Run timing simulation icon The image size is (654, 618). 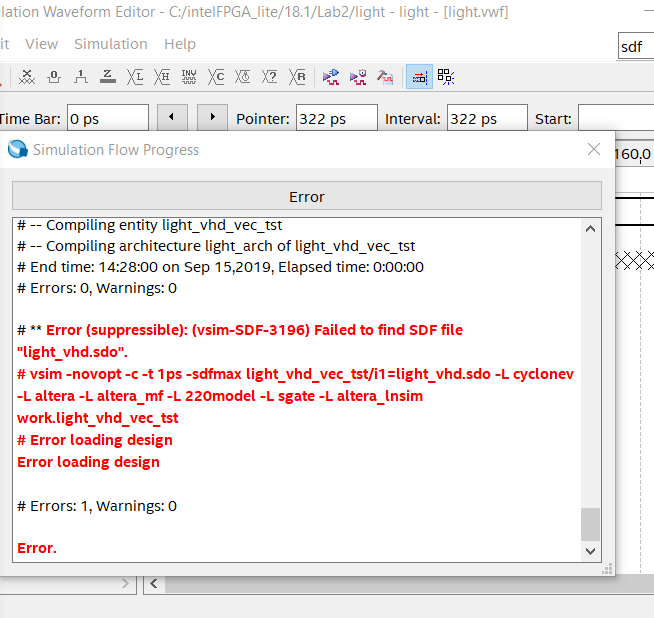click(358, 77)
